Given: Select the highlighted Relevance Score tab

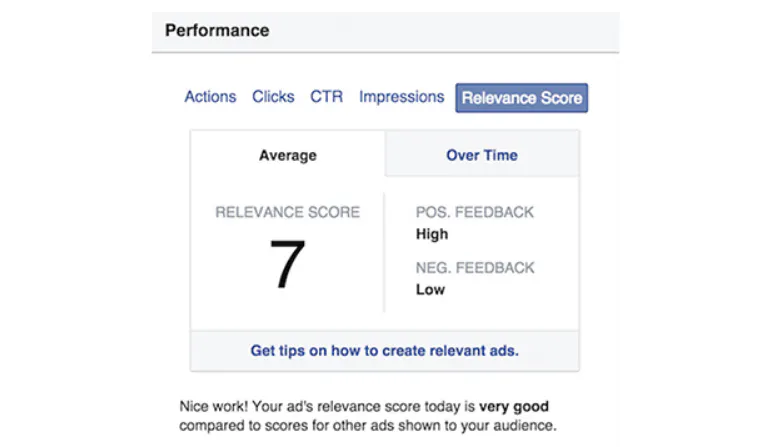Looking at the screenshot, I should click(521, 98).
